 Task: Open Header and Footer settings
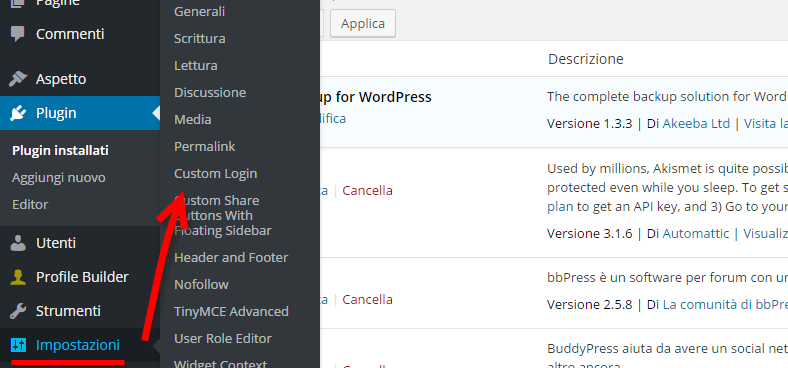click(231, 257)
